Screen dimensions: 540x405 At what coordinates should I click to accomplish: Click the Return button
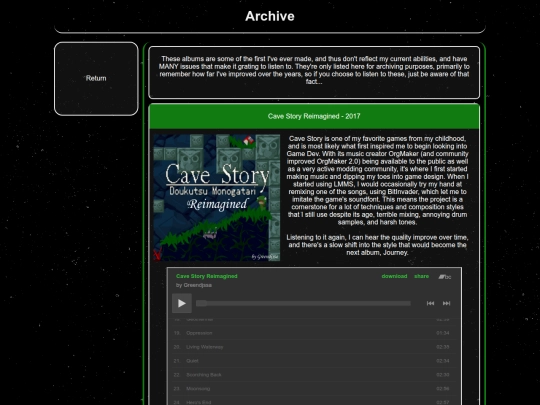click(x=96, y=79)
